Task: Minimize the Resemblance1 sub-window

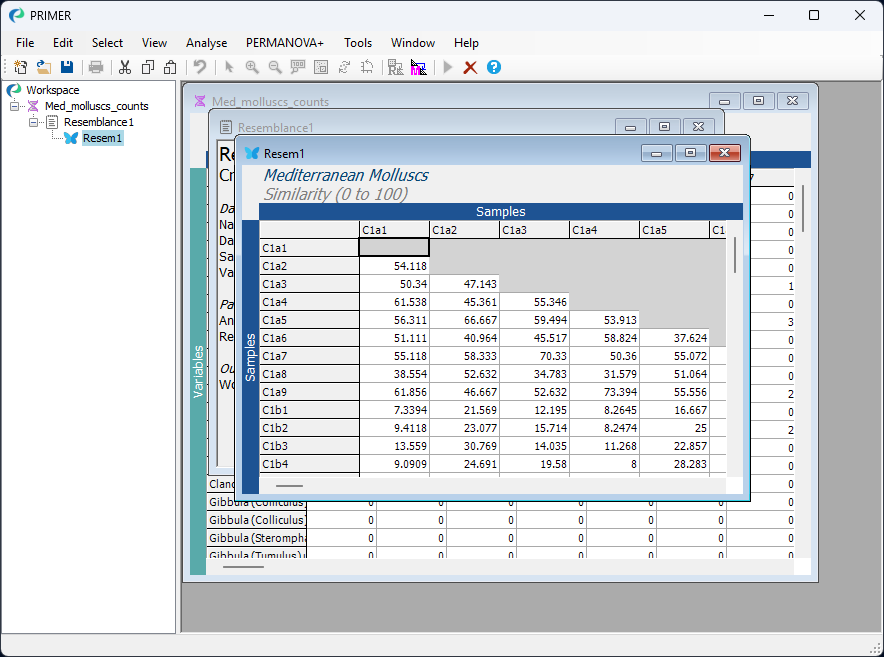Action: pos(630,127)
